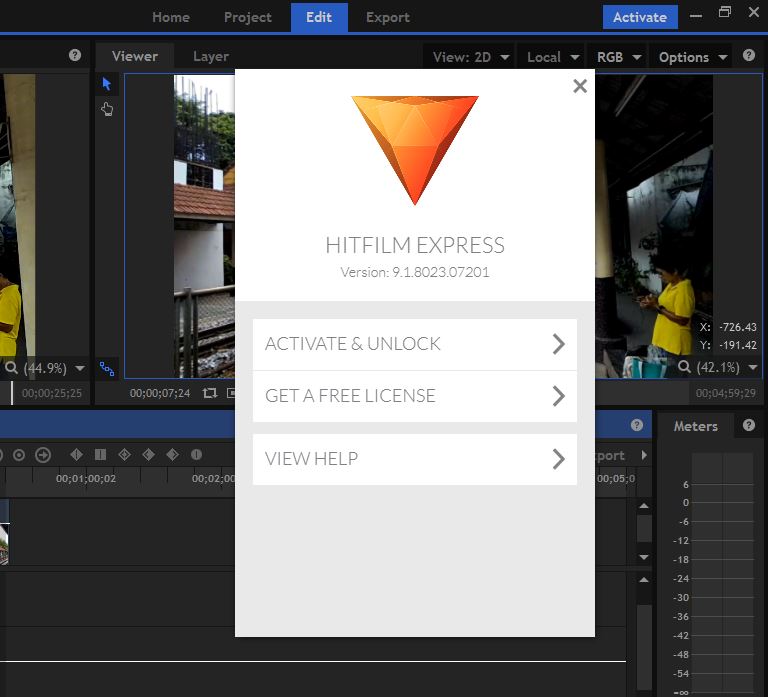Expand the arrow next to Export tab in timeline
This screenshot has height=697, width=768.
point(644,455)
